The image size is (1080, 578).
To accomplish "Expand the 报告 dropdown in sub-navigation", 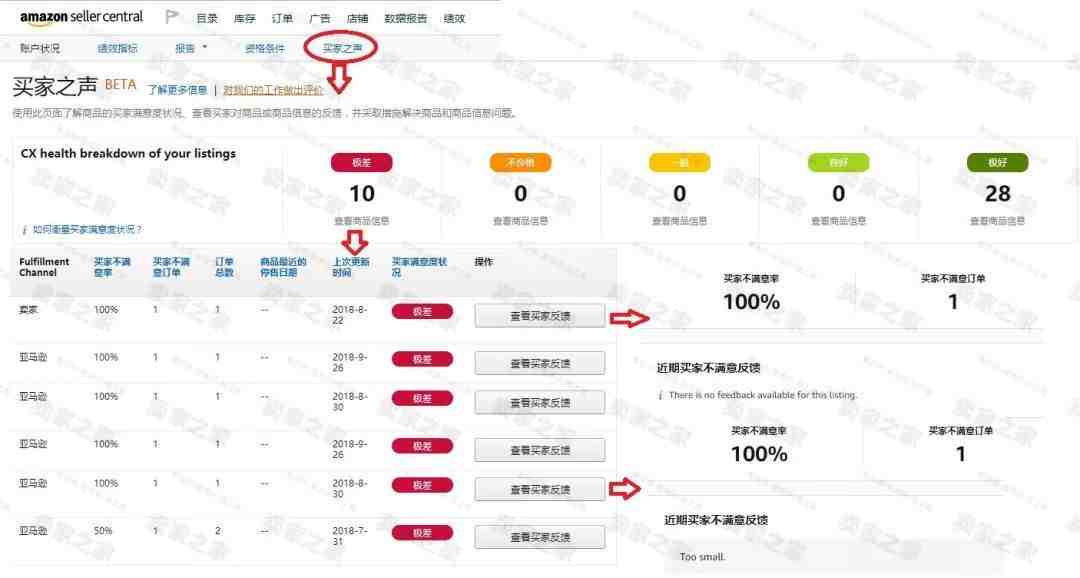I will tap(191, 48).
